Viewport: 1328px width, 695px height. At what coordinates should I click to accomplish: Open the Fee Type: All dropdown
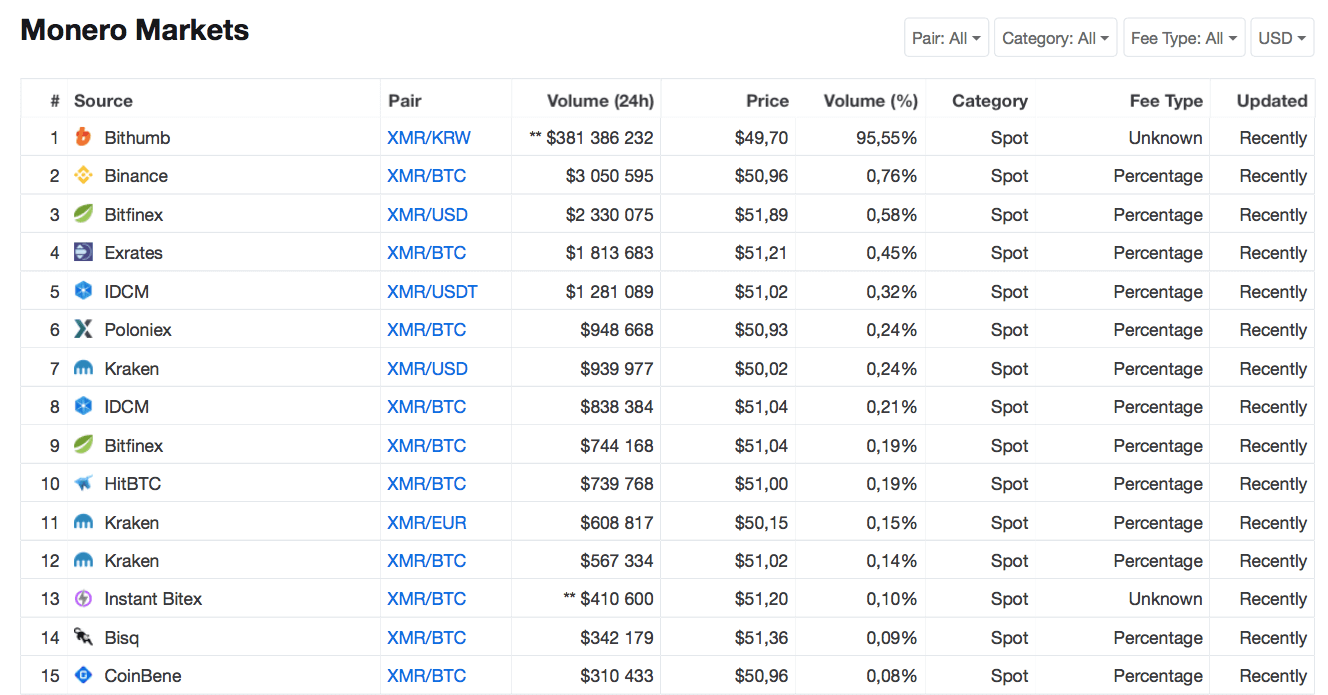[x=1183, y=38]
